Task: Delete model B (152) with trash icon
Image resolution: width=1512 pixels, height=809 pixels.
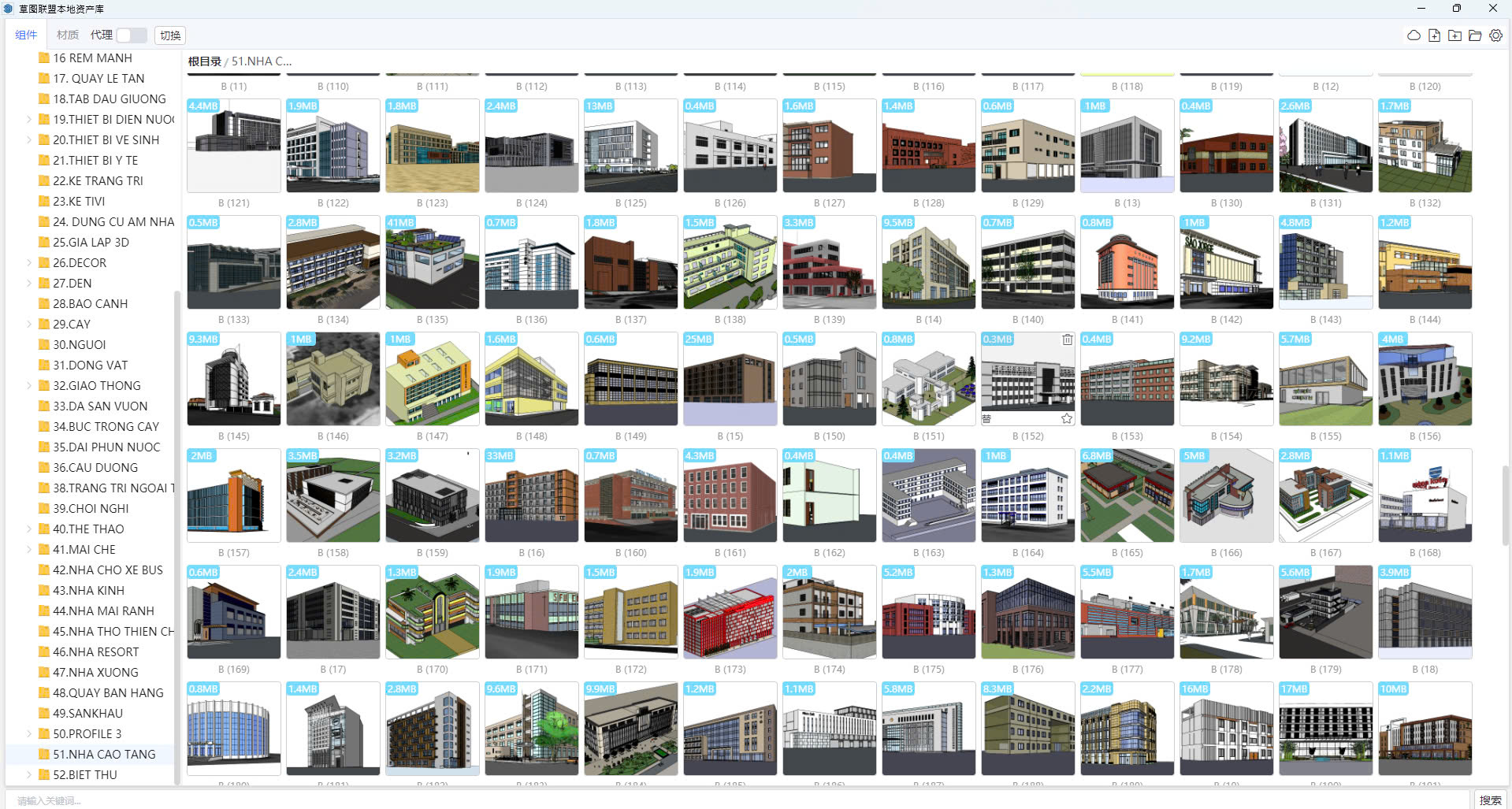Action: coord(1067,340)
